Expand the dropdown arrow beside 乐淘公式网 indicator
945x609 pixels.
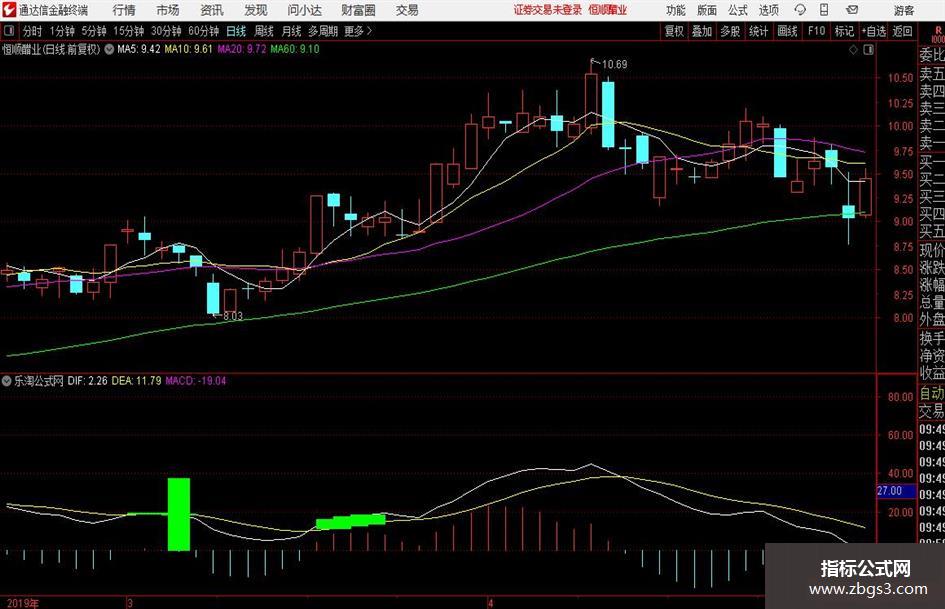pos(7,381)
